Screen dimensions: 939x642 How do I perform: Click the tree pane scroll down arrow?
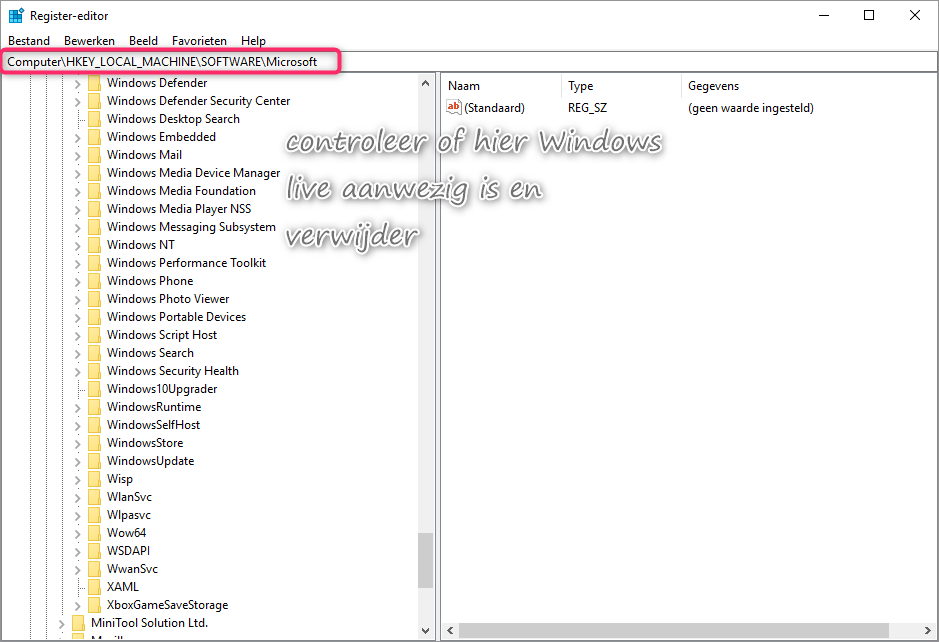point(425,631)
